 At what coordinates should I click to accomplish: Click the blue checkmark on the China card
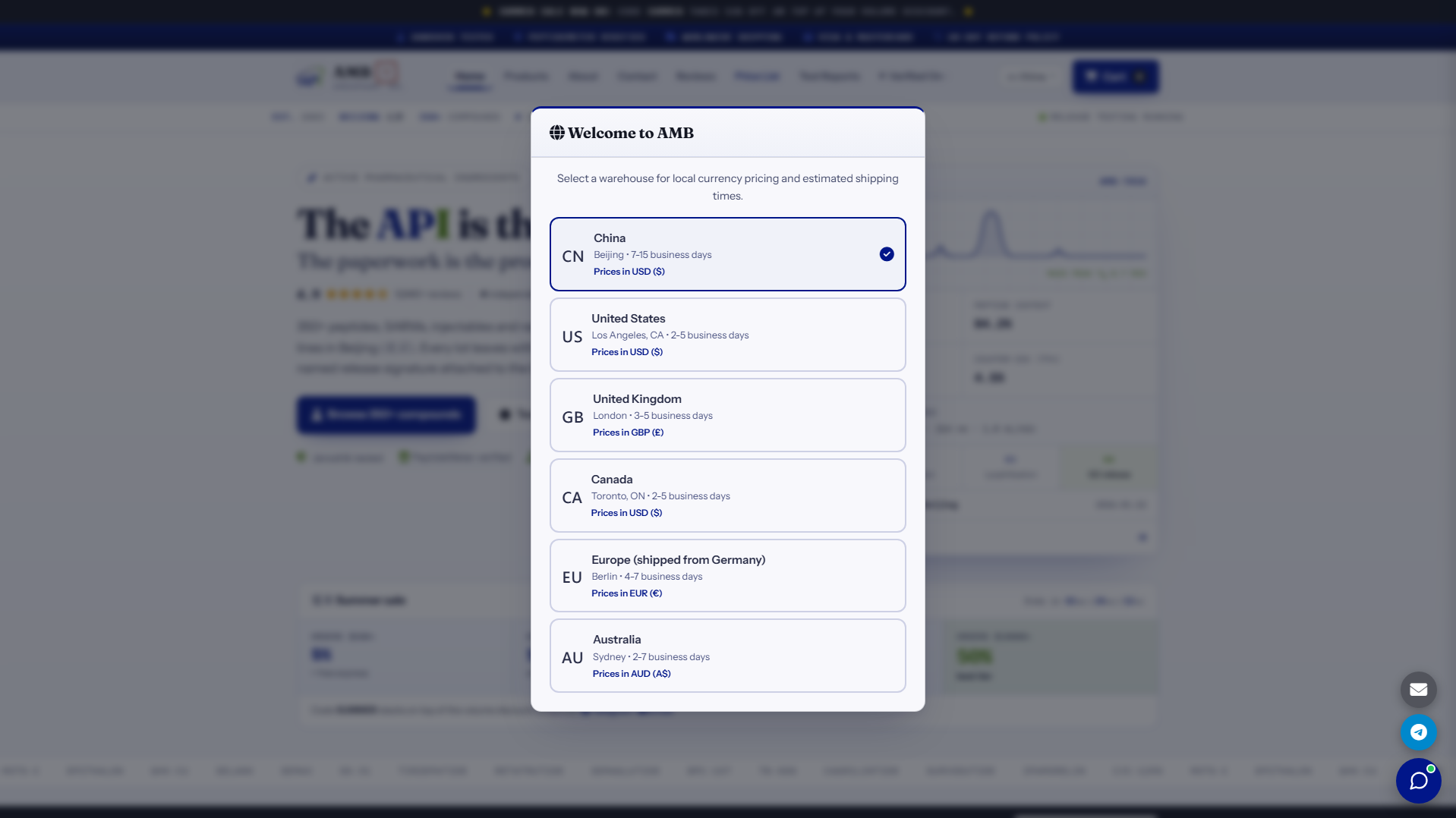click(x=887, y=254)
